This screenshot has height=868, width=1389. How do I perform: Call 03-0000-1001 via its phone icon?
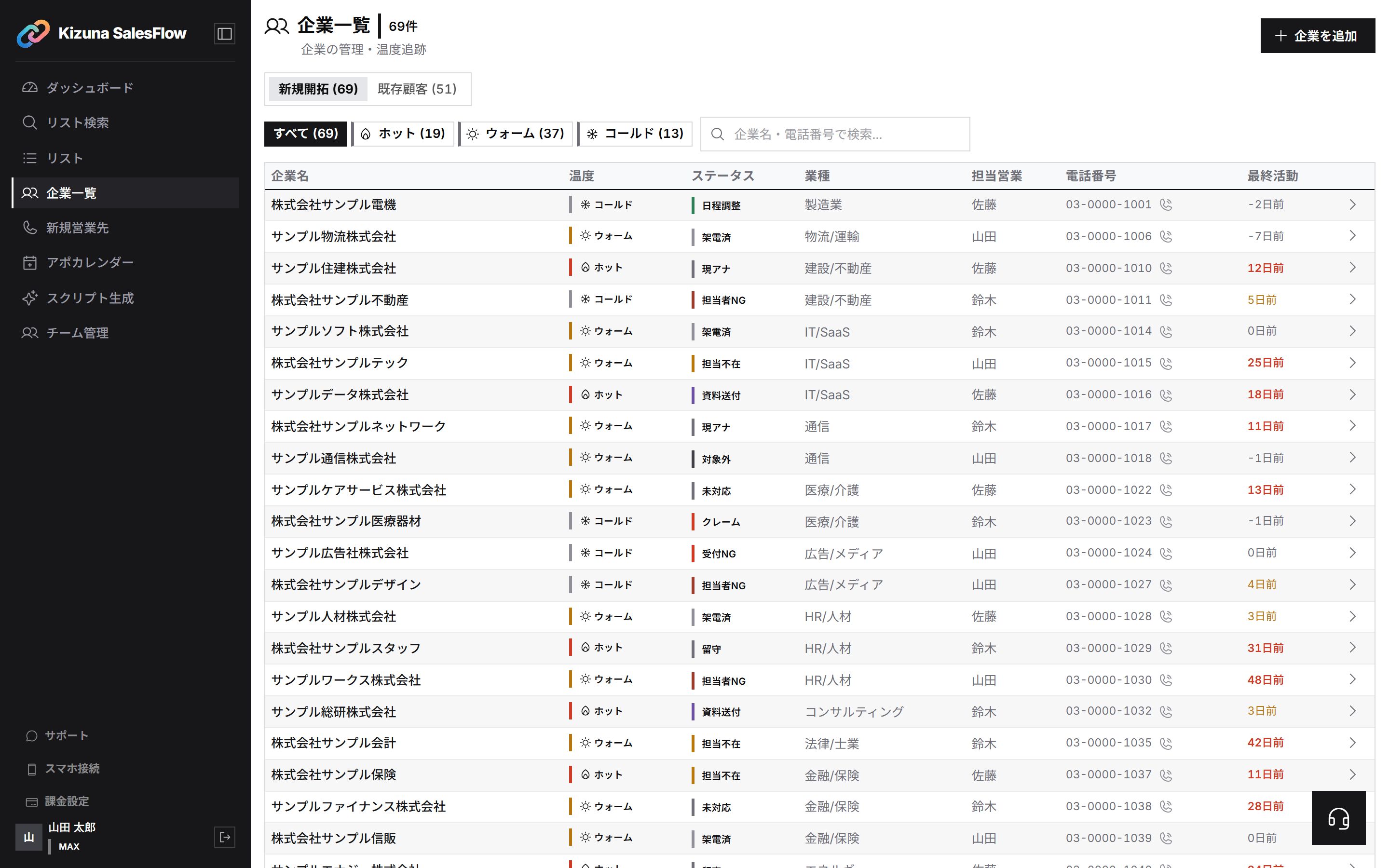(x=1166, y=205)
